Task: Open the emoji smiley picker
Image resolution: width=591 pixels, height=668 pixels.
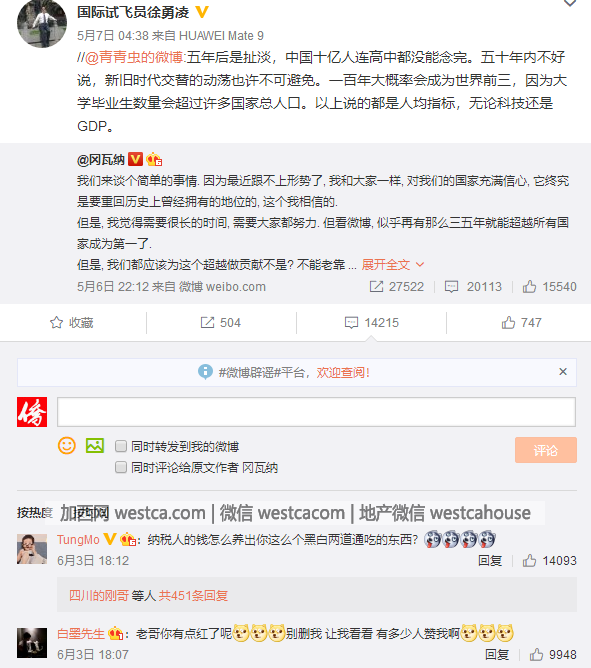Action: [67, 446]
